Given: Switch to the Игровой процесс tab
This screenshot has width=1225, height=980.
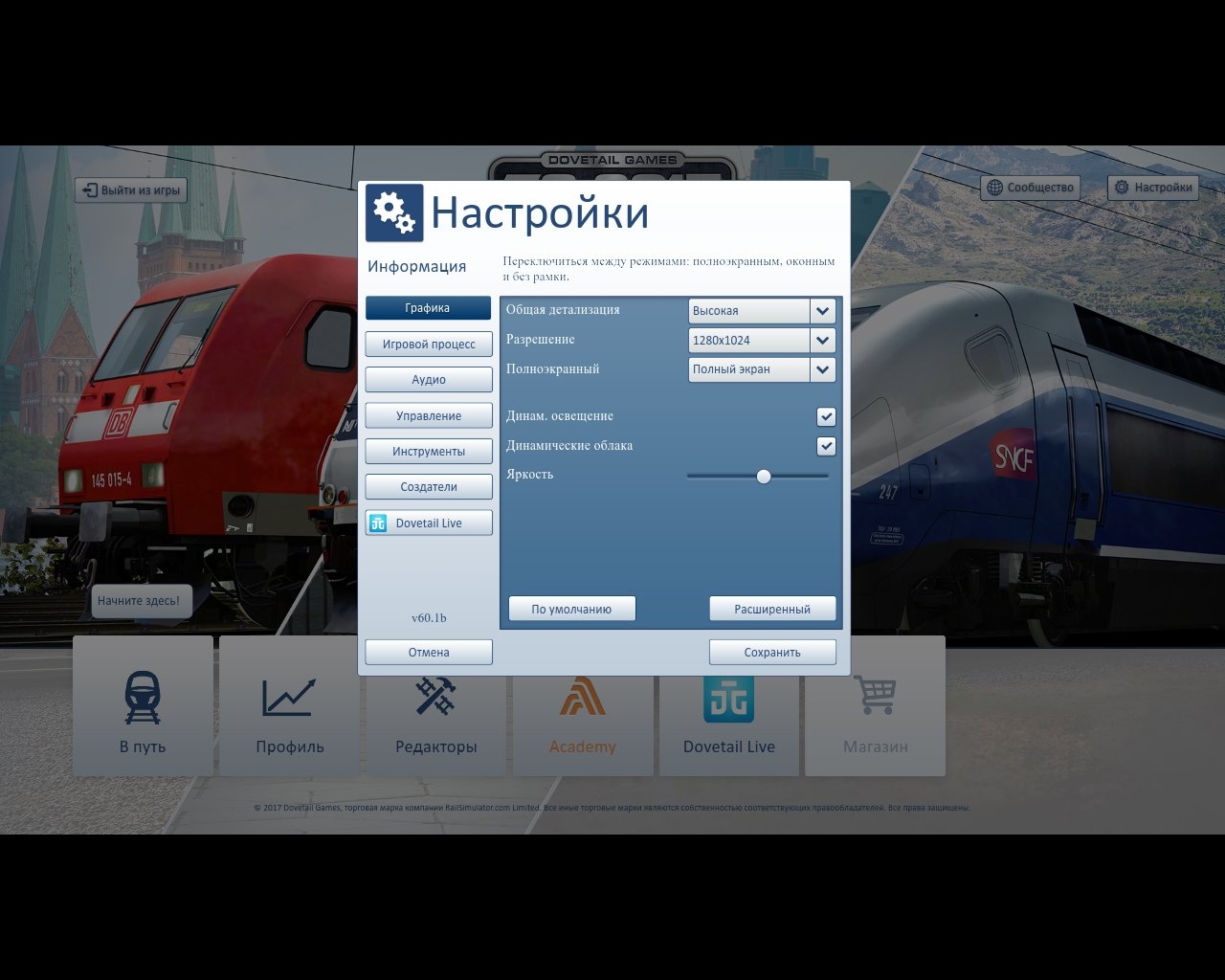Looking at the screenshot, I should pyautogui.click(x=429, y=345).
